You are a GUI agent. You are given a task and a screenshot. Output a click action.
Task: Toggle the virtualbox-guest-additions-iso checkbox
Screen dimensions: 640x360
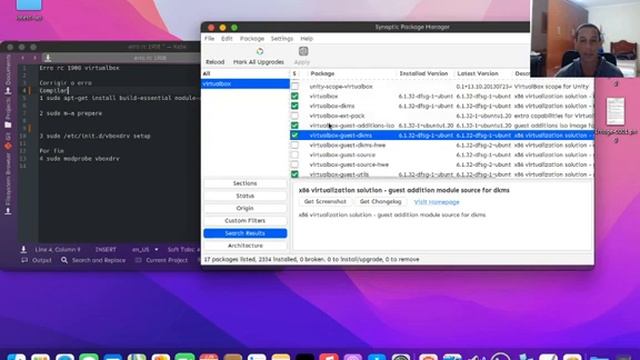click(x=295, y=126)
